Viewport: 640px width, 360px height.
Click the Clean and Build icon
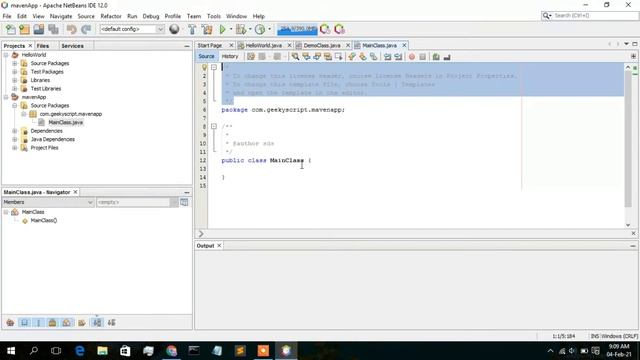click(x=207, y=29)
